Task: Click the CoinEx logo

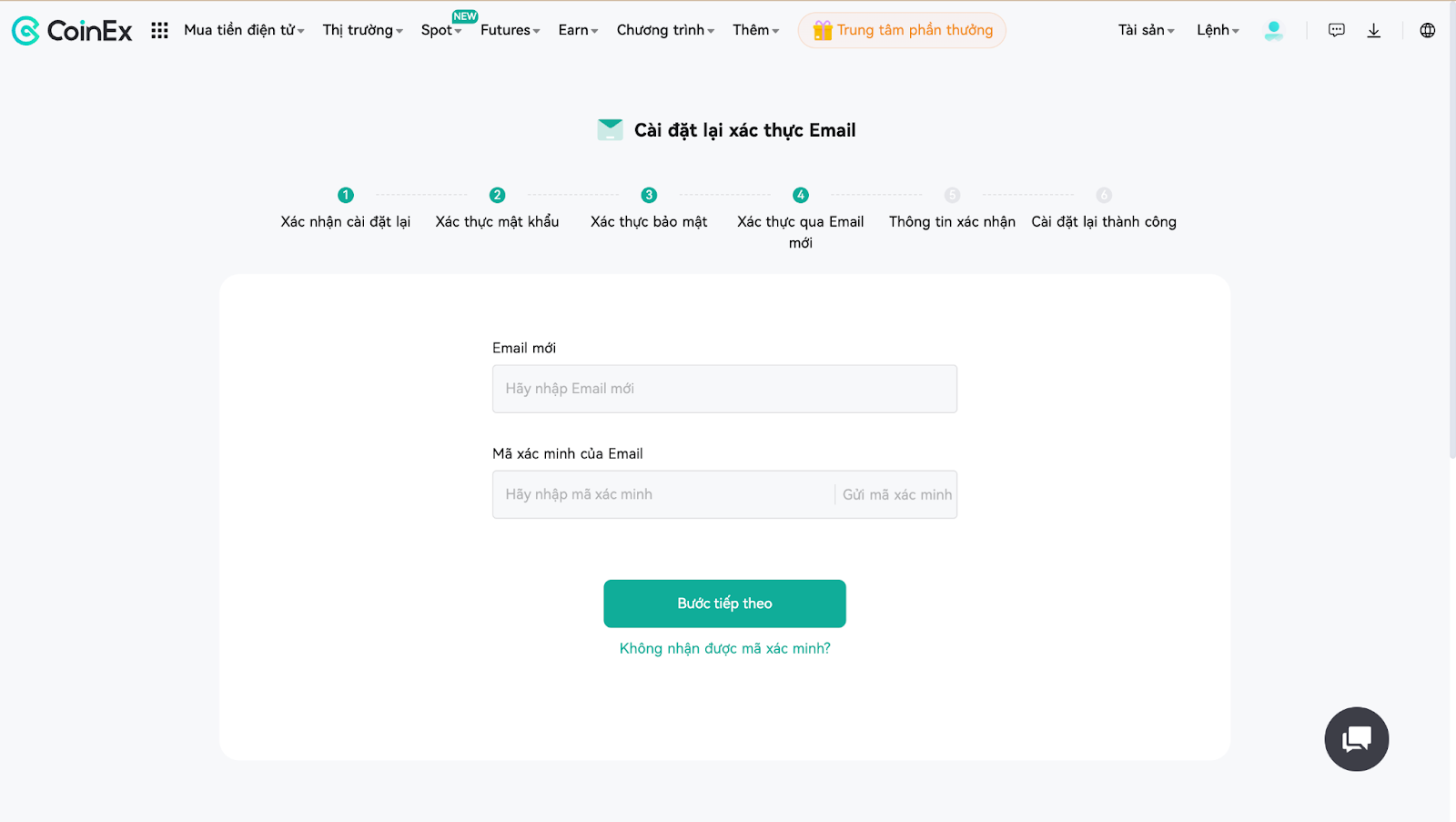Action: click(x=72, y=31)
